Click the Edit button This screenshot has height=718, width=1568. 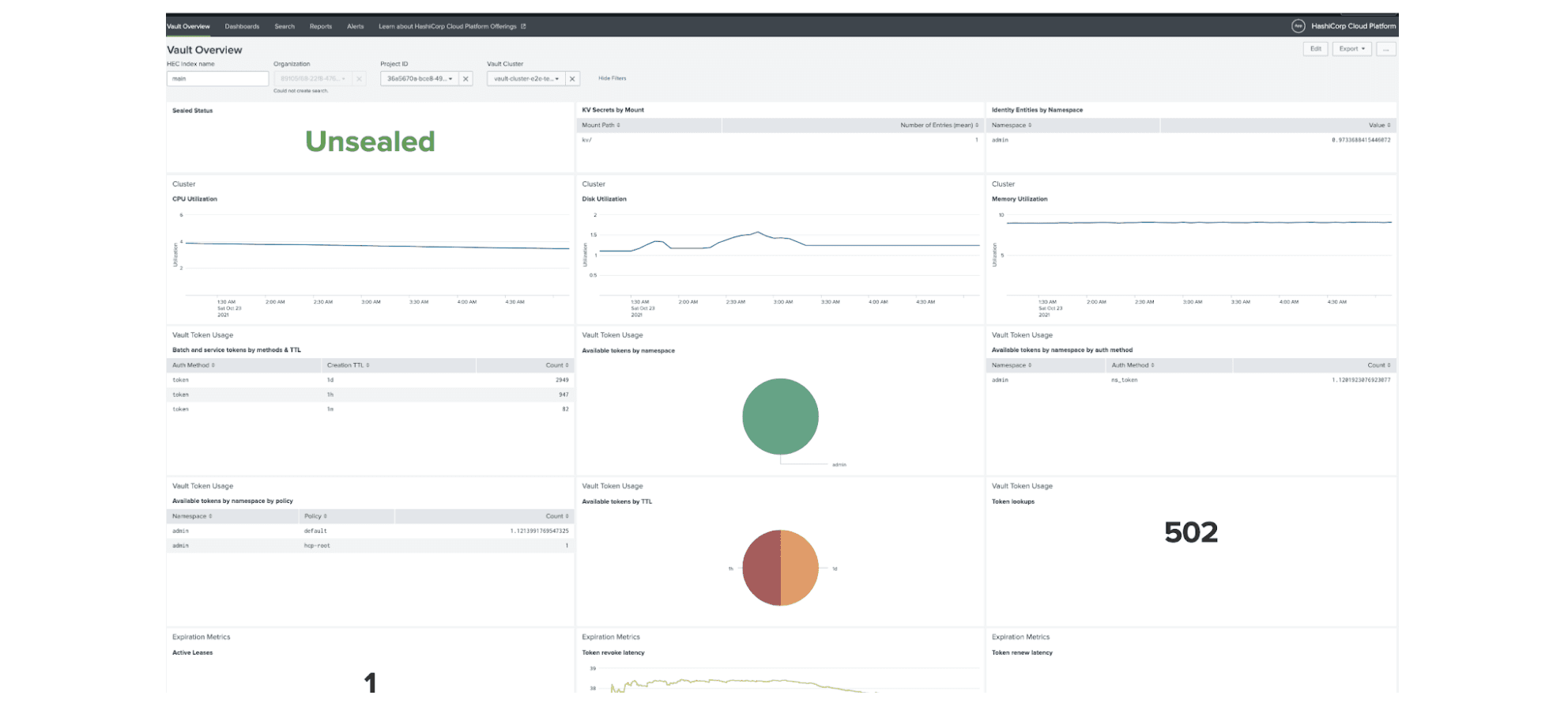click(1315, 49)
